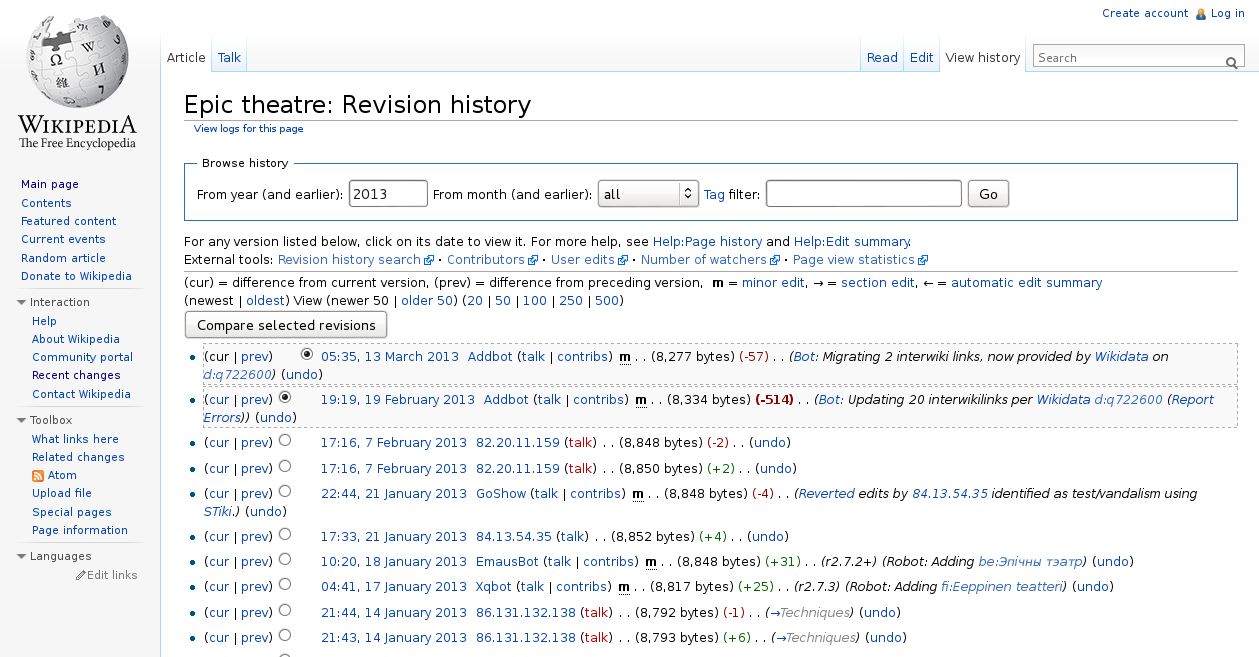1259x657 pixels.
Task: Open Page information link
Action: click(x=80, y=530)
